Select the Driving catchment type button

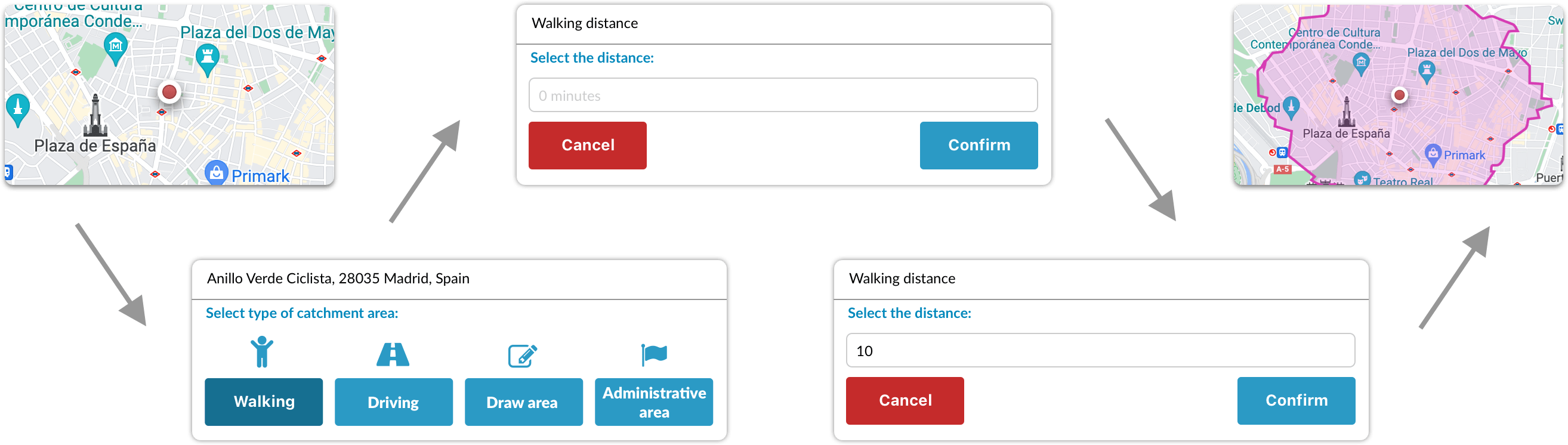[393, 402]
